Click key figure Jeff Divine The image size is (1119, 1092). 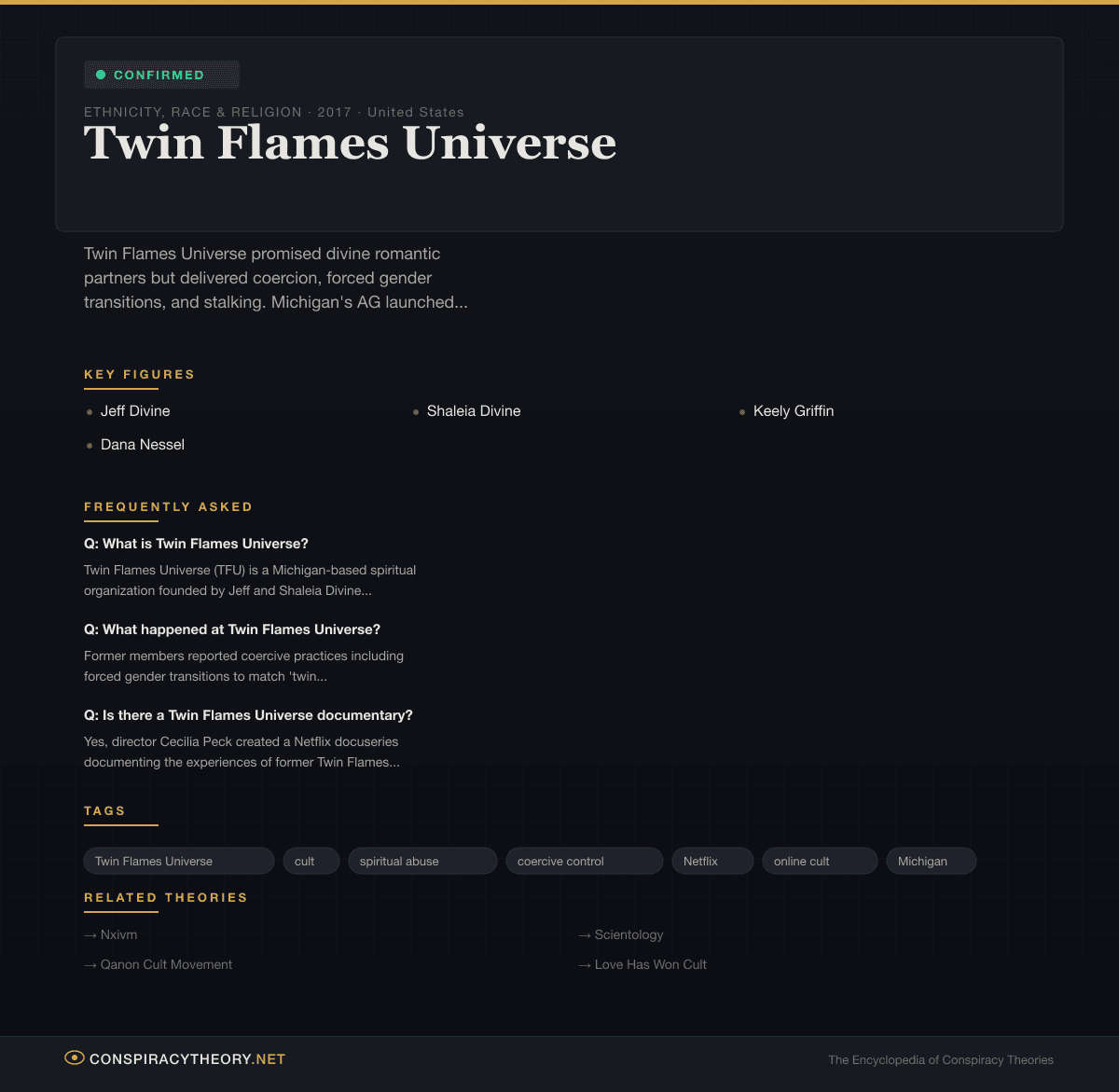pyautogui.click(x=135, y=411)
